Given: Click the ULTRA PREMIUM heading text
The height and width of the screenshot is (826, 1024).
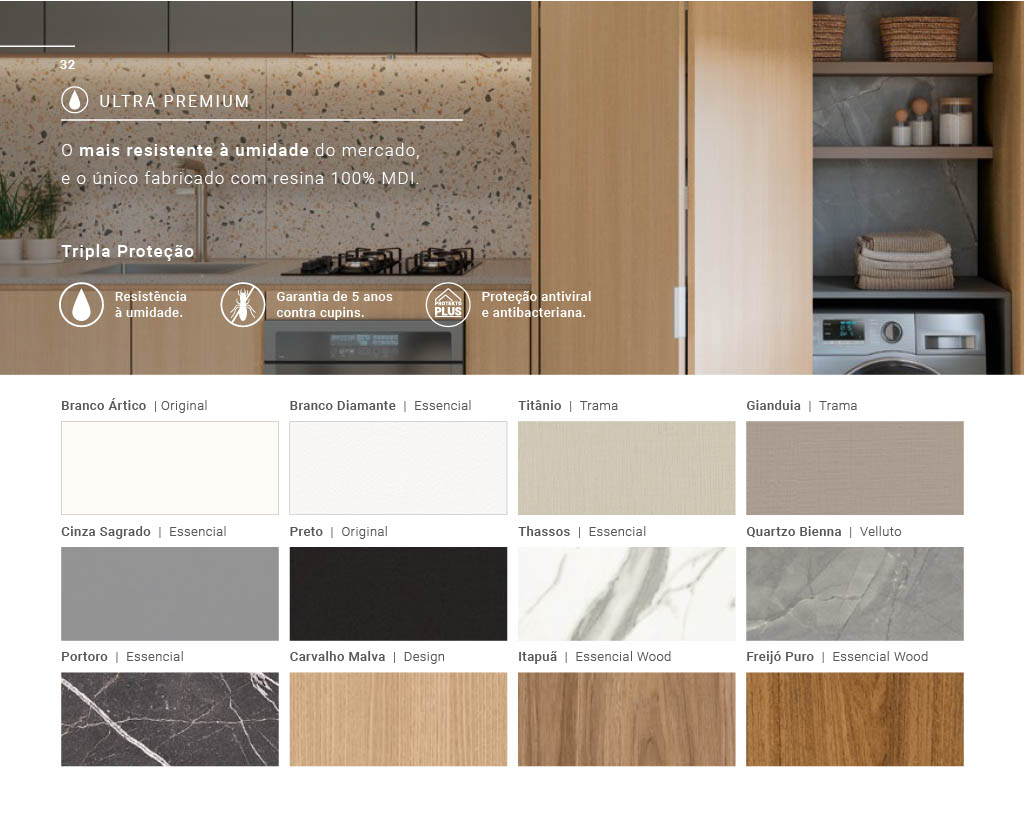Looking at the screenshot, I should 174,102.
